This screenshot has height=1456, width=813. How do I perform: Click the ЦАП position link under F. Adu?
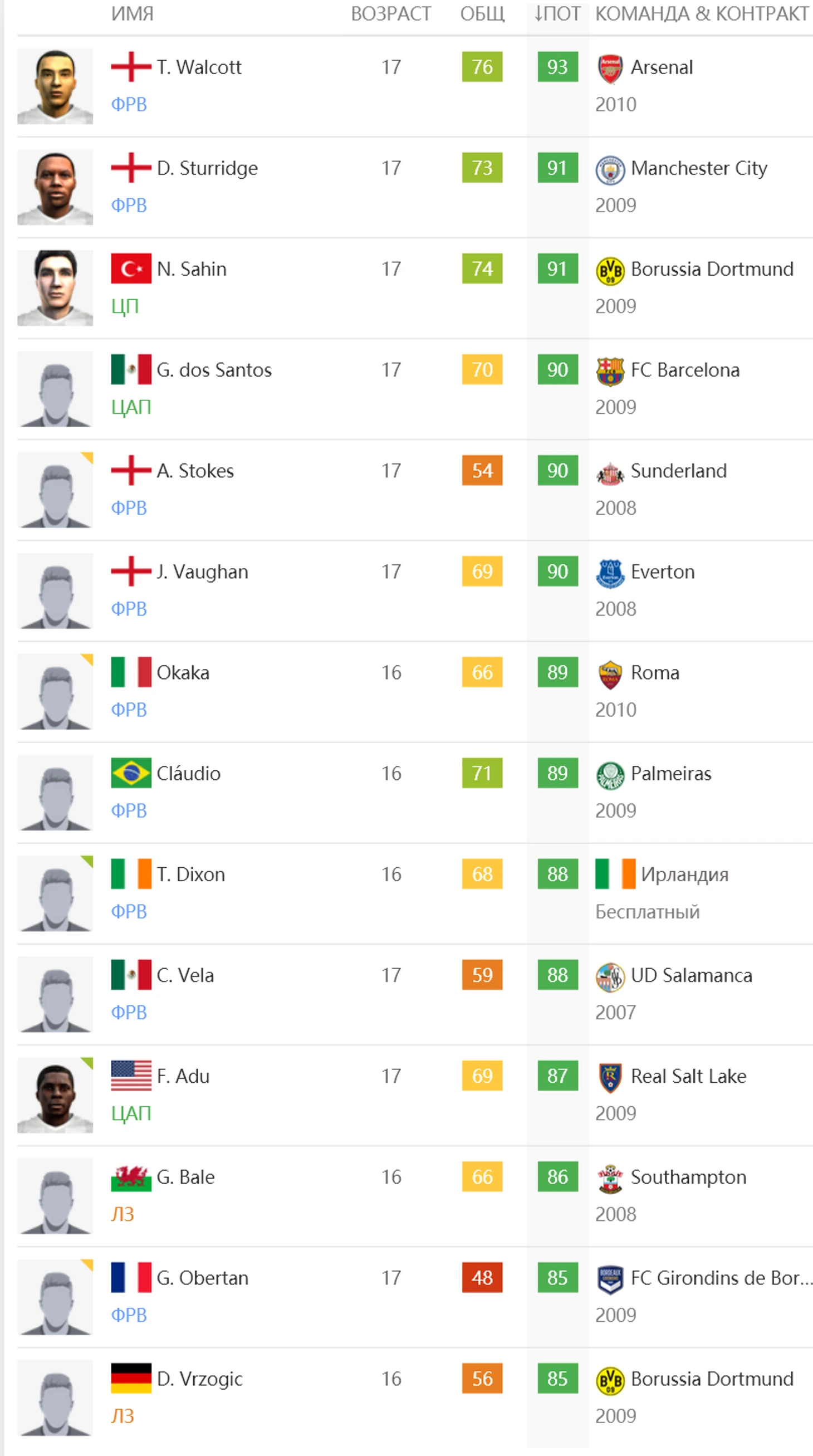click(131, 1113)
